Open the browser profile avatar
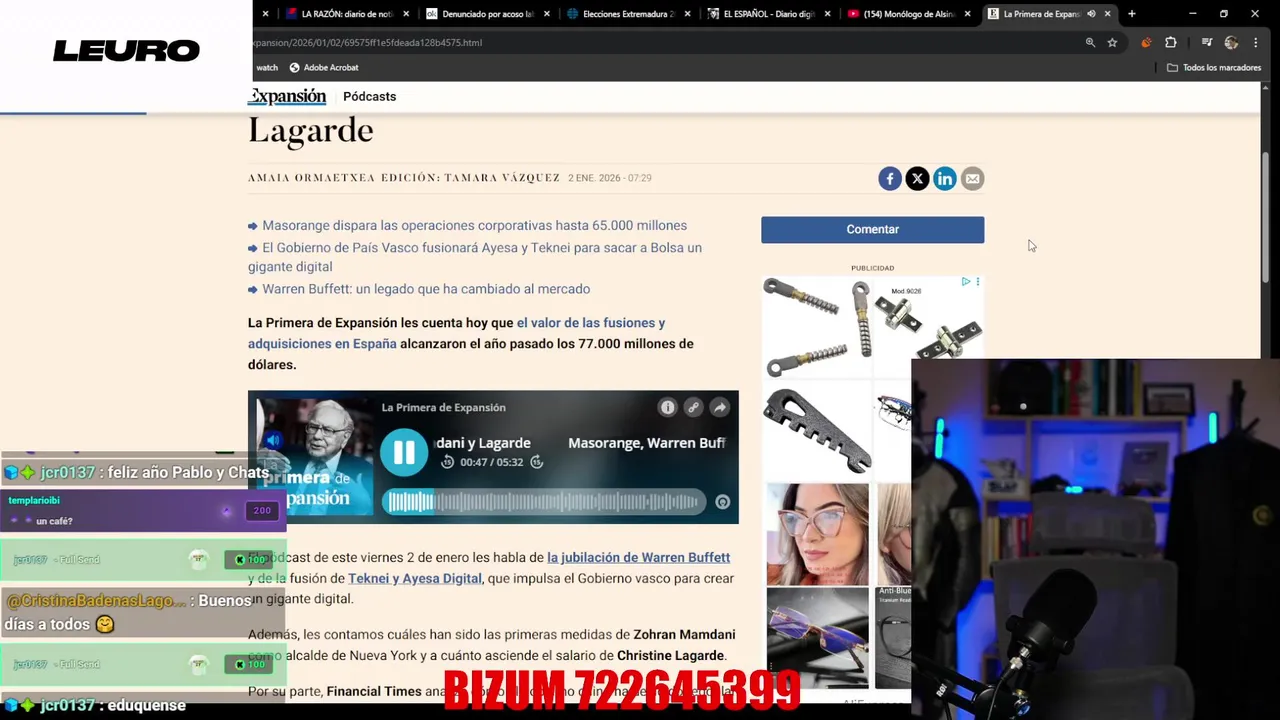Image resolution: width=1280 pixels, height=720 pixels. pos(1231,43)
